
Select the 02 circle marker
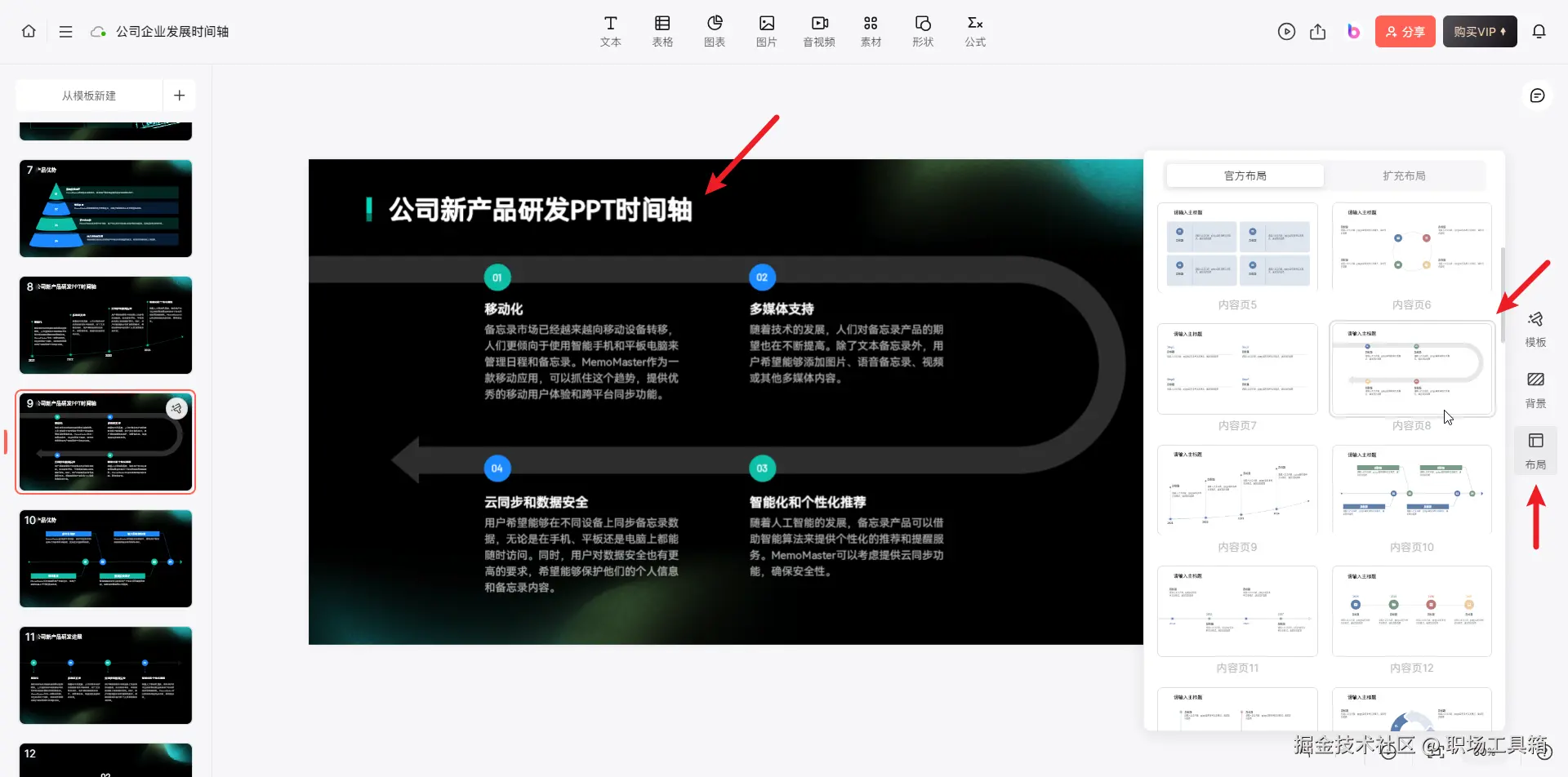coord(762,277)
